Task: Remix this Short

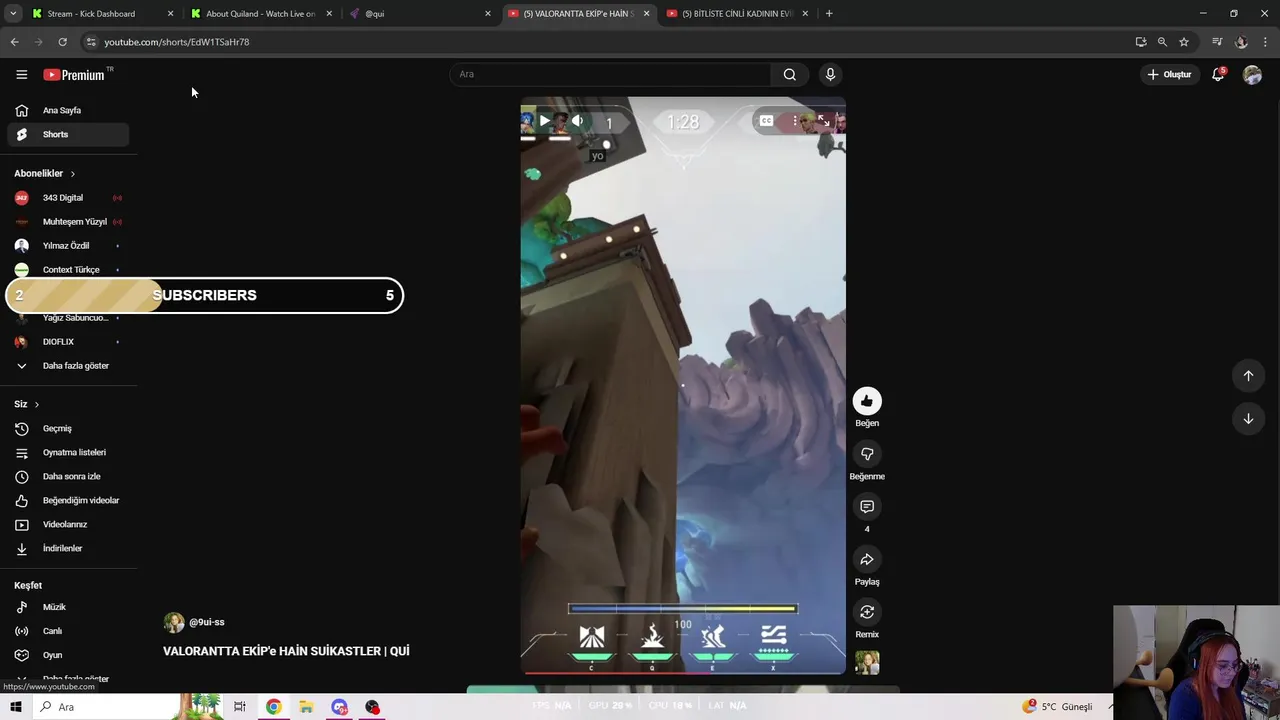Action: [867, 612]
